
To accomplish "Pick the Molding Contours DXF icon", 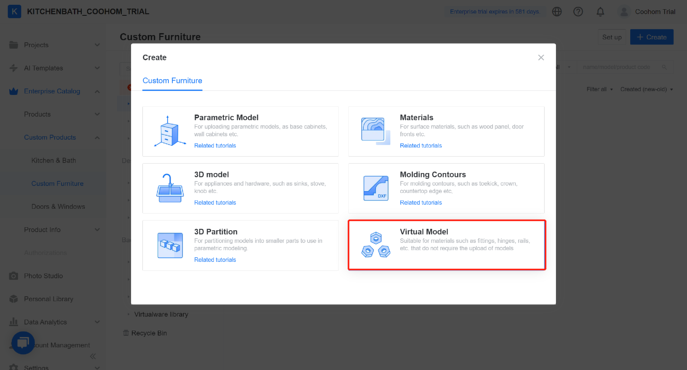I will coord(376,188).
